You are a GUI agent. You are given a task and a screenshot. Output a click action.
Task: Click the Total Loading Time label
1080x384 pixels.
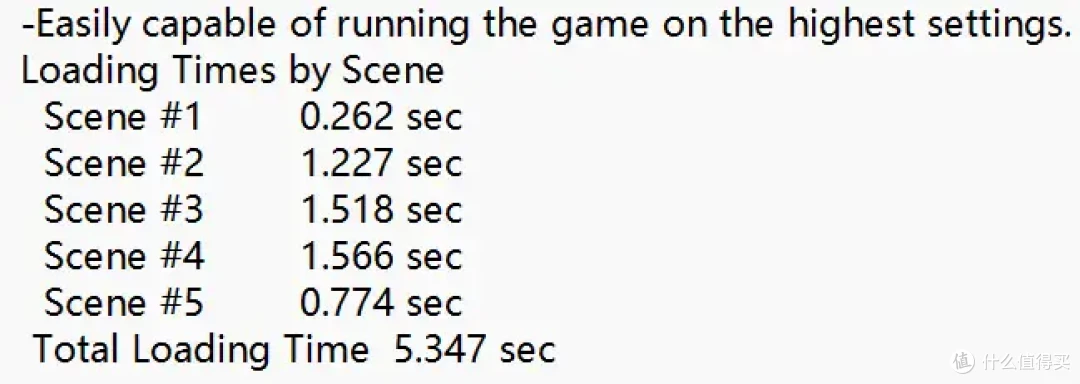click(x=201, y=350)
